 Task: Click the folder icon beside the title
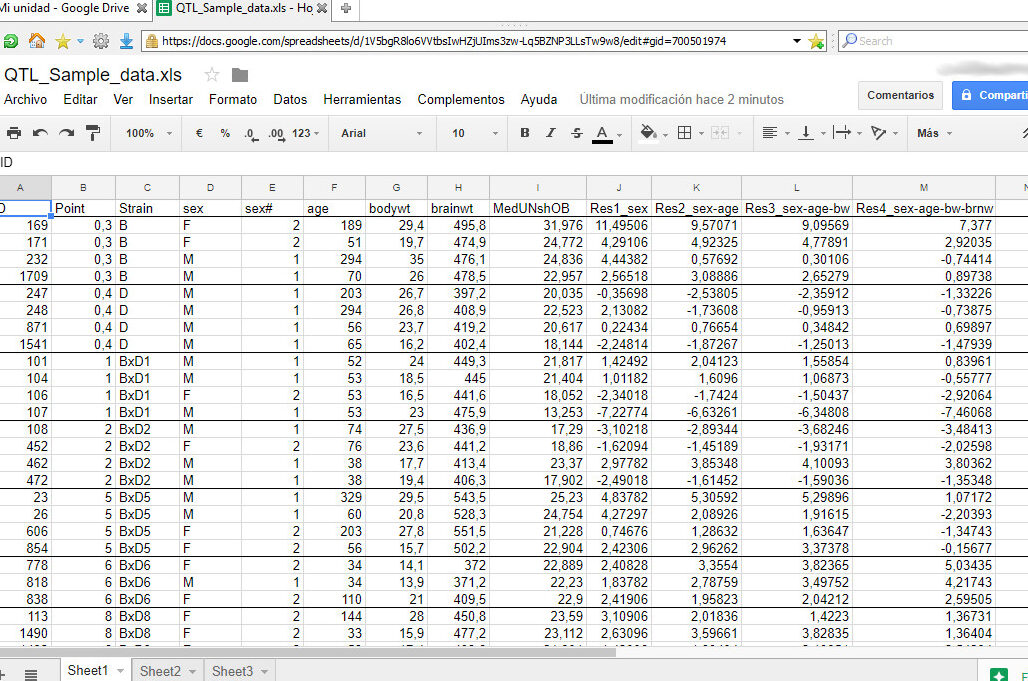[x=239, y=75]
